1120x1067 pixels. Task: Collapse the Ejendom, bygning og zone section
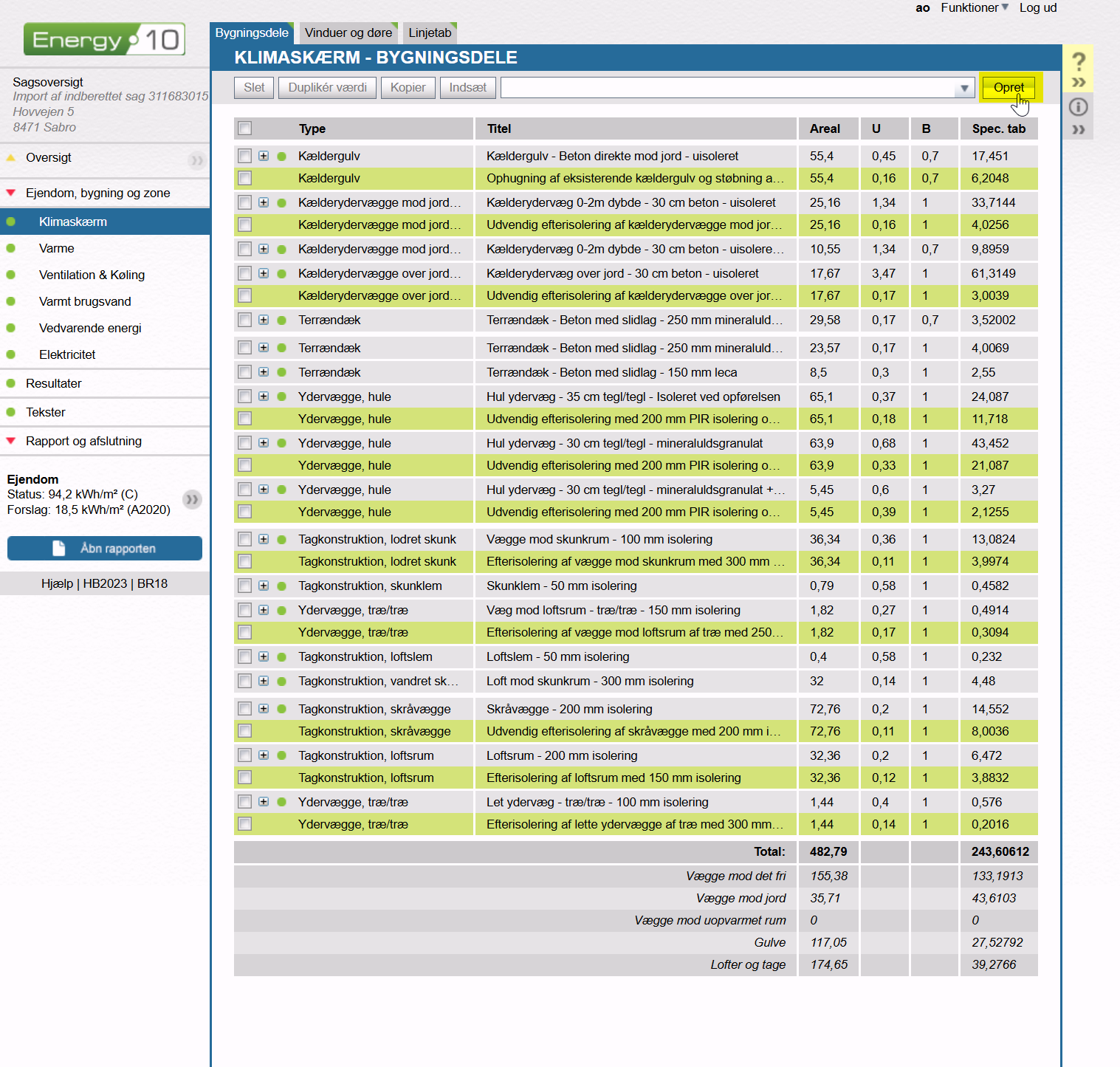coord(11,193)
